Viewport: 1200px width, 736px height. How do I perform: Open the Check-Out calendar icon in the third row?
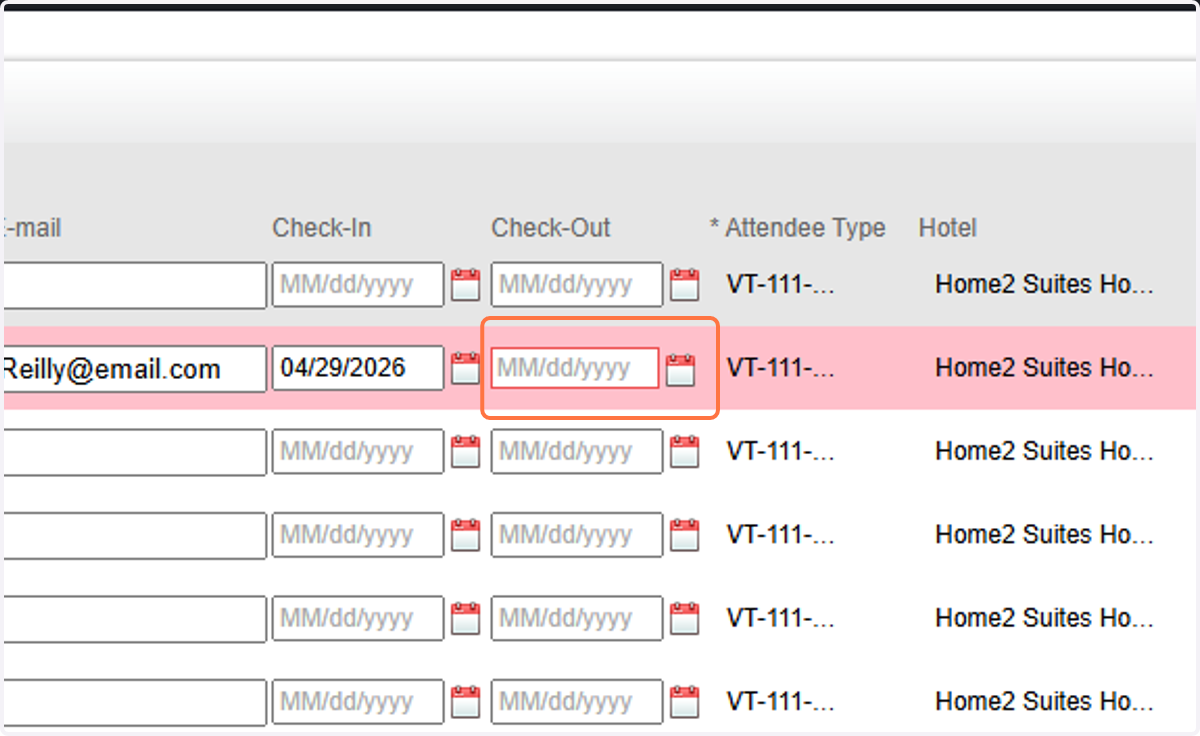(x=684, y=452)
